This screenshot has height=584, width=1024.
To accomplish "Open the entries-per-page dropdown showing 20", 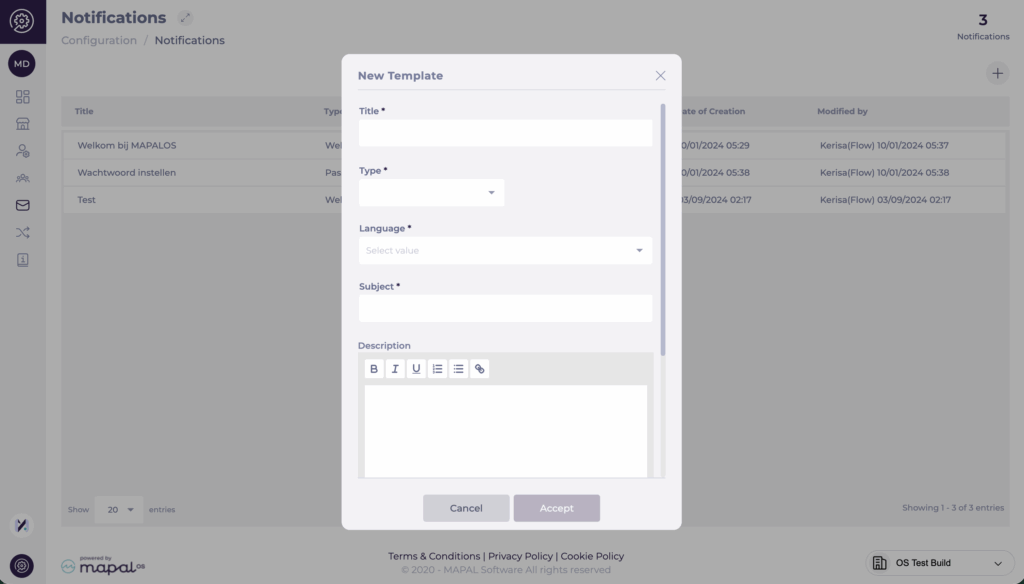I will pos(119,510).
